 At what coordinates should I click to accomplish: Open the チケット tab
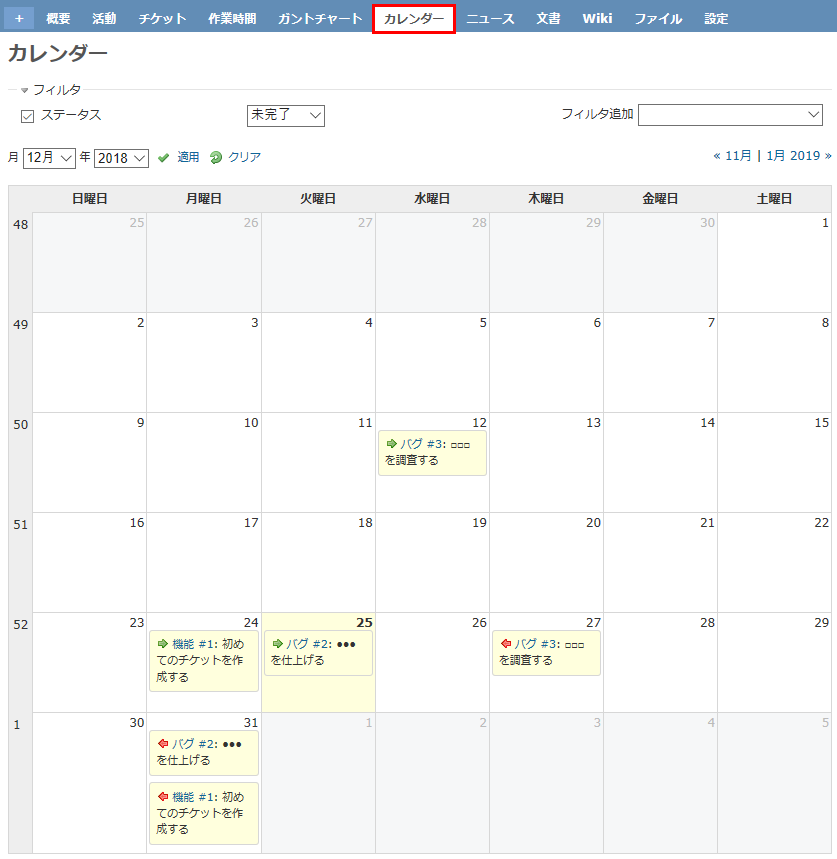pyautogui.click(x=162, y=19)
